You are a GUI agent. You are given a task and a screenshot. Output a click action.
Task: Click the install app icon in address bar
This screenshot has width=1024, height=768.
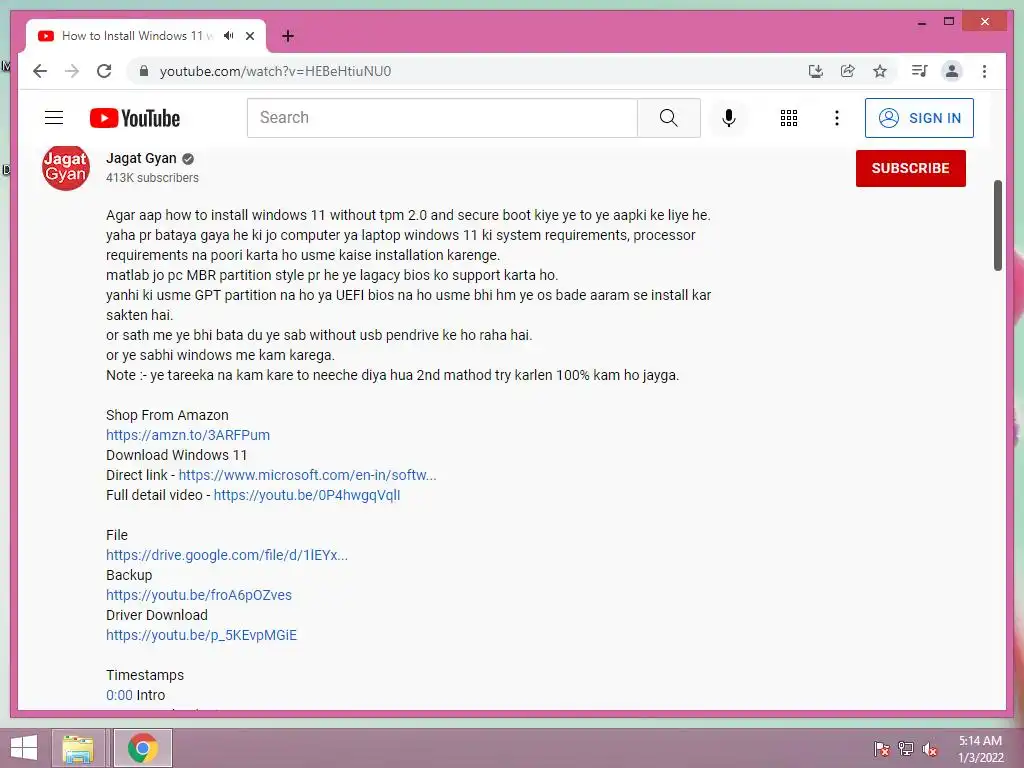point(815,71)
